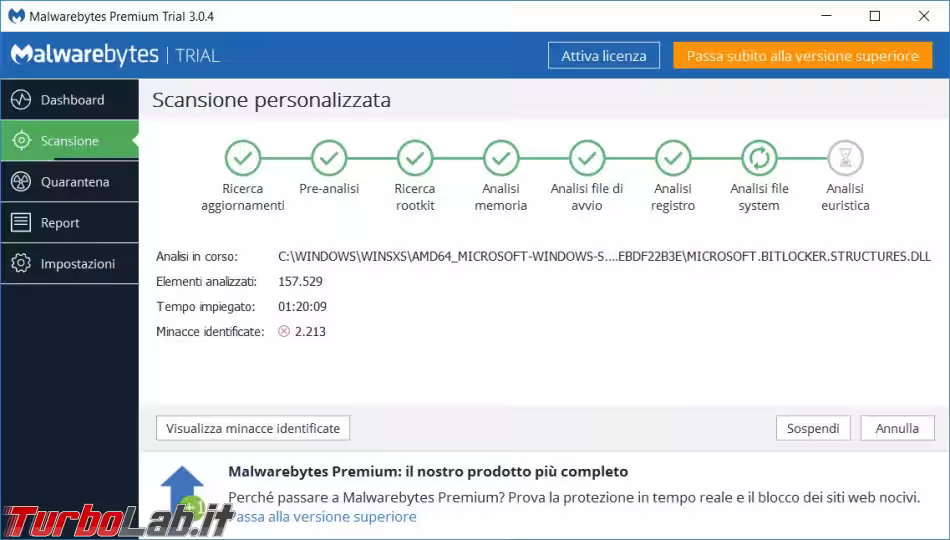The height and width of the screenshot is (540, 950).
Task: Click the Attiva licenza button
Action: click(x=603, y=56)
